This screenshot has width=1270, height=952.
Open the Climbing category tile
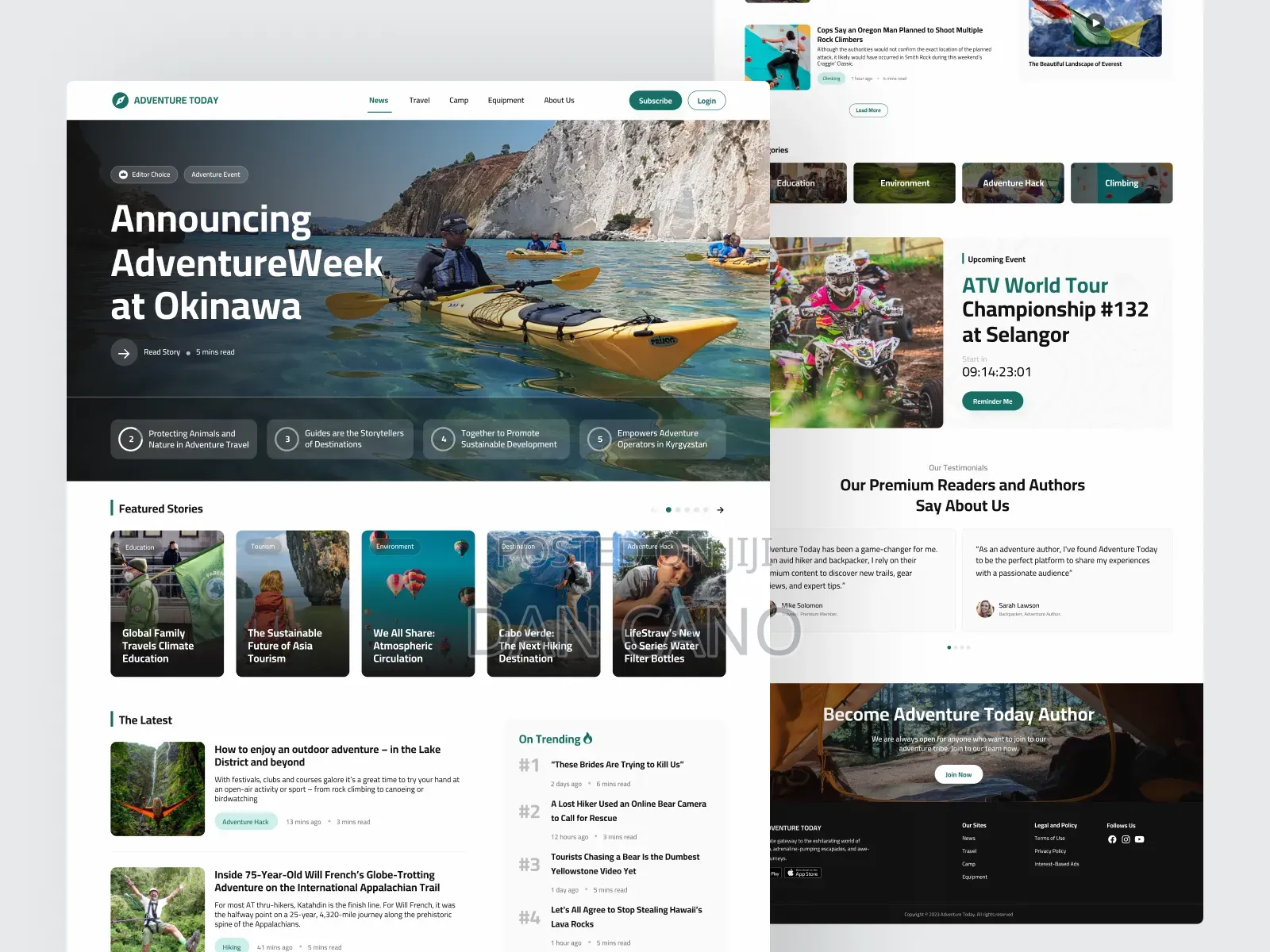[1122, 183]
